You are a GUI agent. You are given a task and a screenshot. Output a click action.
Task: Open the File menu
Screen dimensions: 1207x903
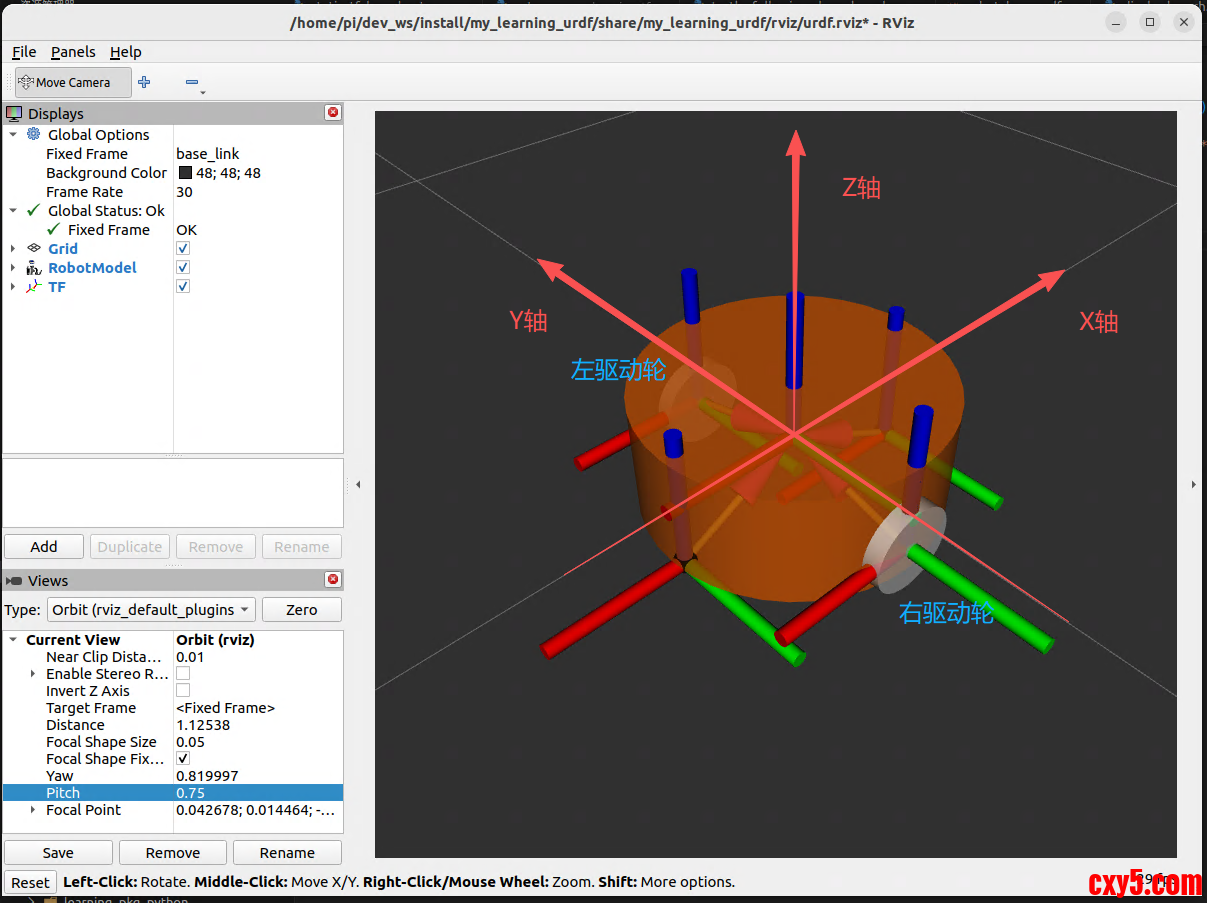[24, 52]
